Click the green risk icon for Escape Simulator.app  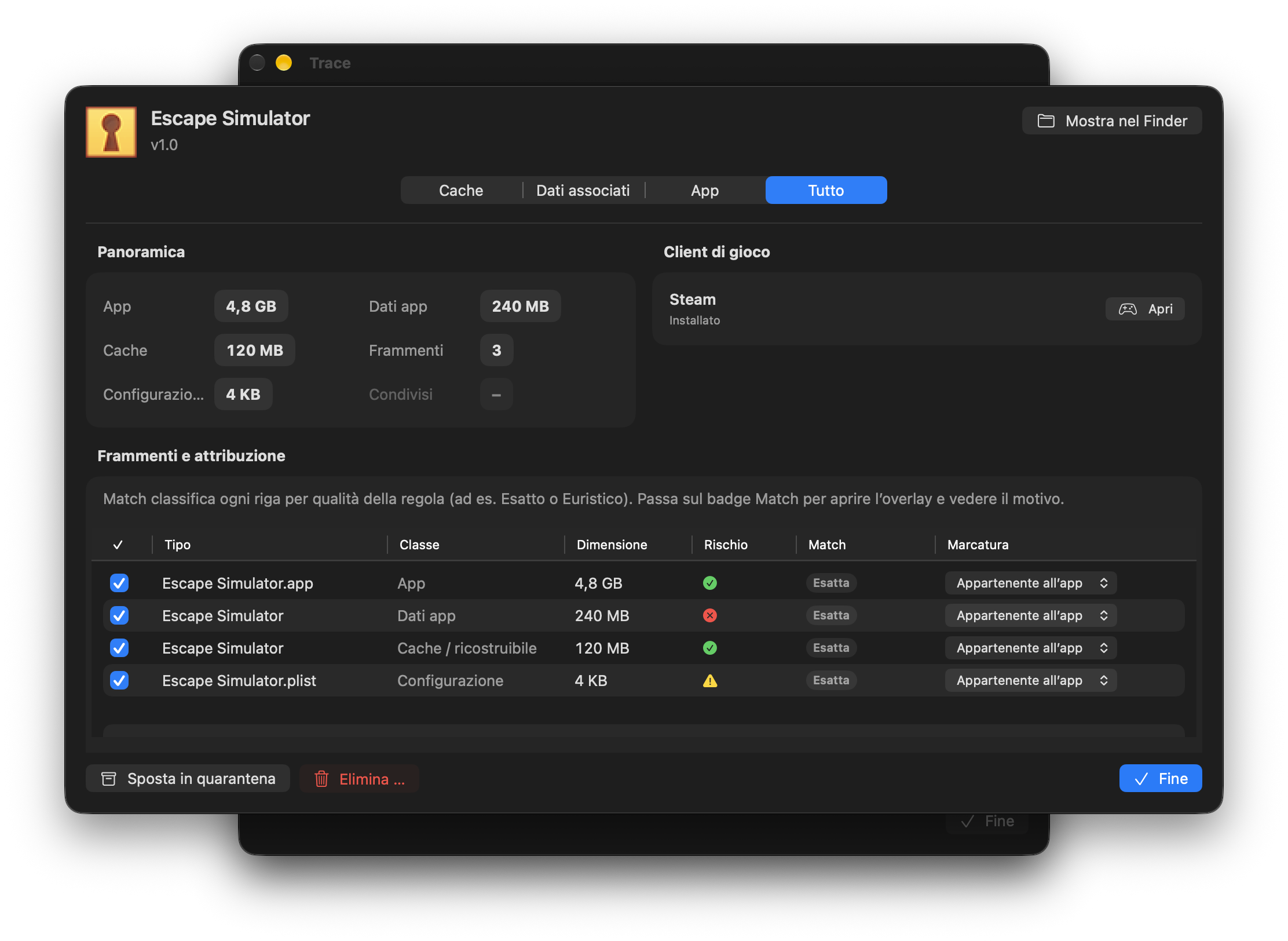click(x=709, y=583)
